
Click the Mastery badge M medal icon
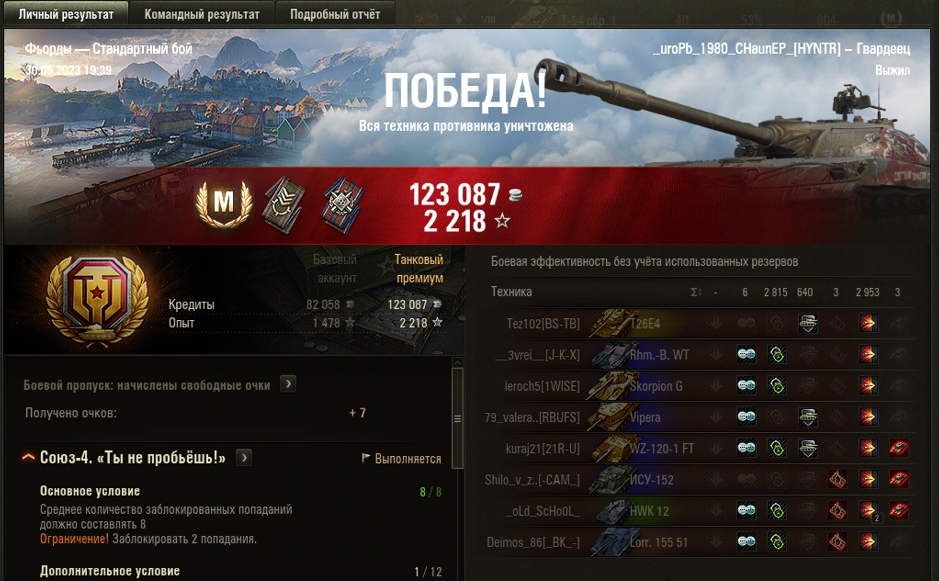click(223, 204)
